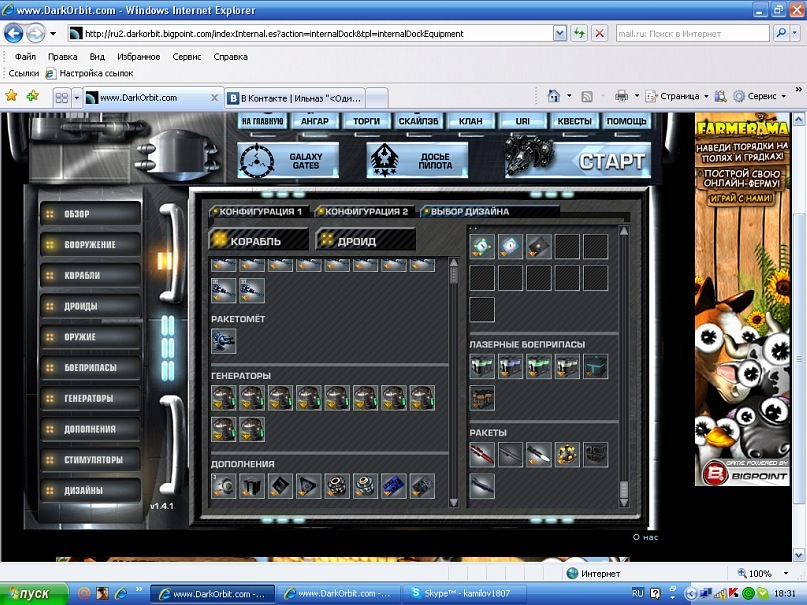This screenshot has width=807, height=605.
Task: Open Избранное menu in menu bar
Action: (x=138, y=57)
